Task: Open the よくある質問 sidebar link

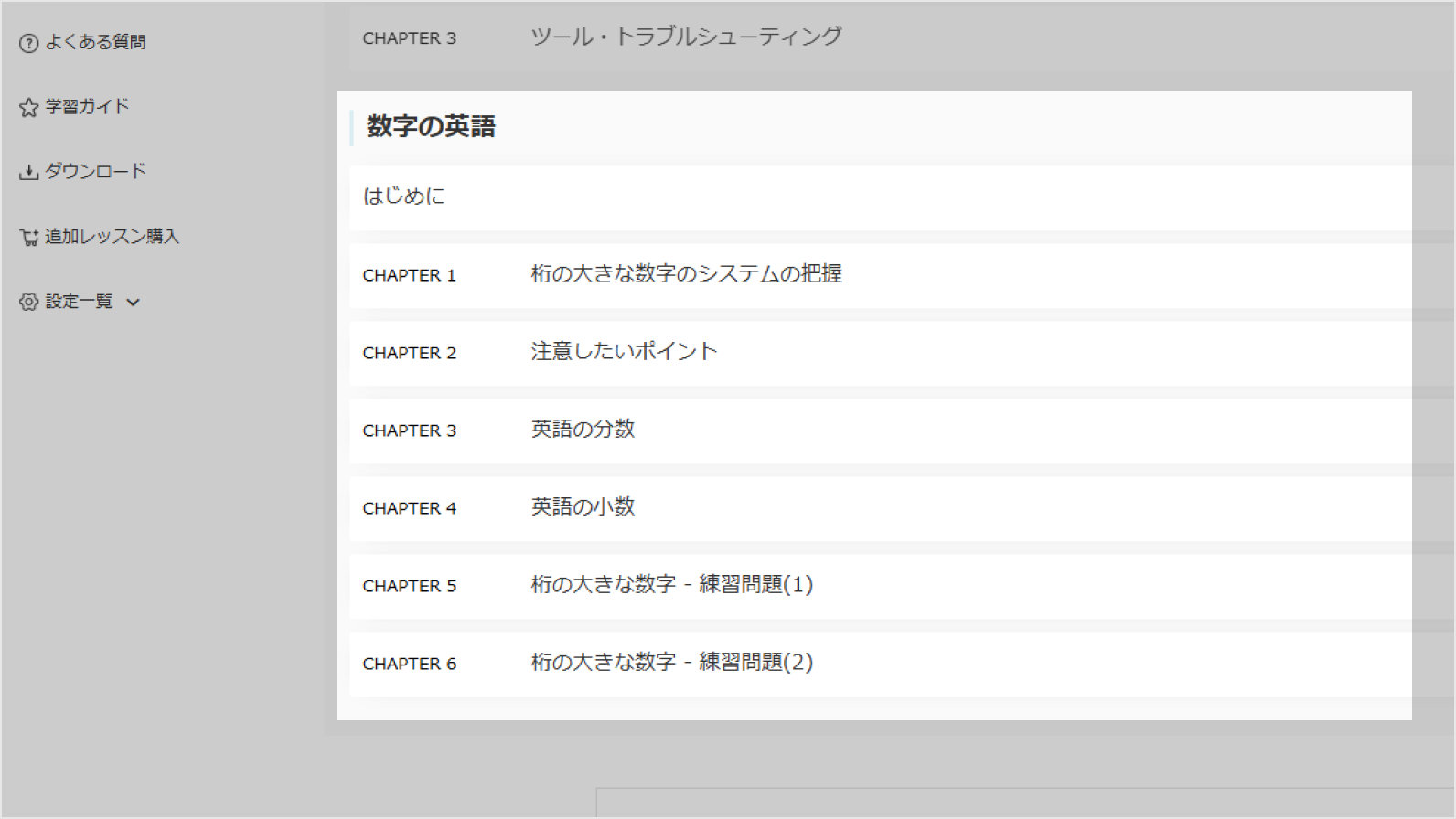Action: pyautogui.click(x=95, y=42)
